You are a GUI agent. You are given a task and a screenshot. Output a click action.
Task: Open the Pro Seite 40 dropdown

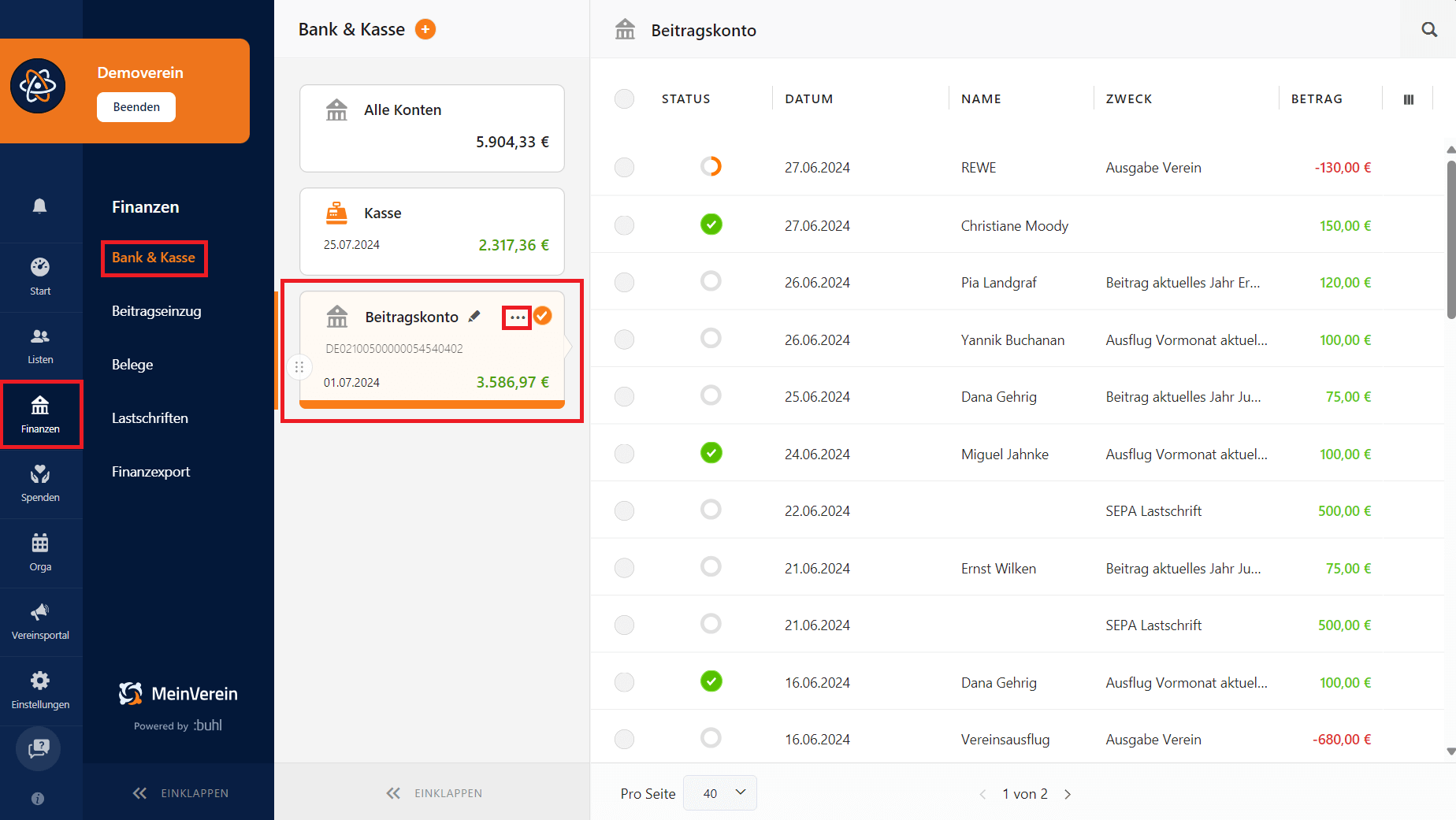pyautogui.click(x=720, y=793)
